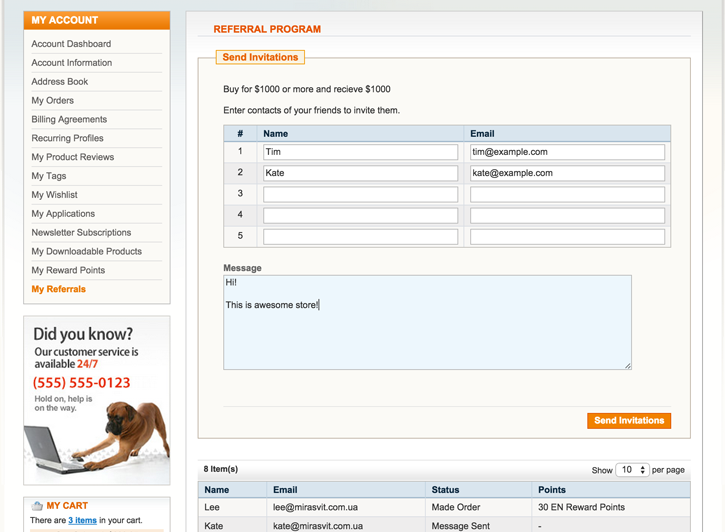Click the shopping cart icon beside My Cart
The width and height of the screenshot is (725, 532).
coord(37,506)
